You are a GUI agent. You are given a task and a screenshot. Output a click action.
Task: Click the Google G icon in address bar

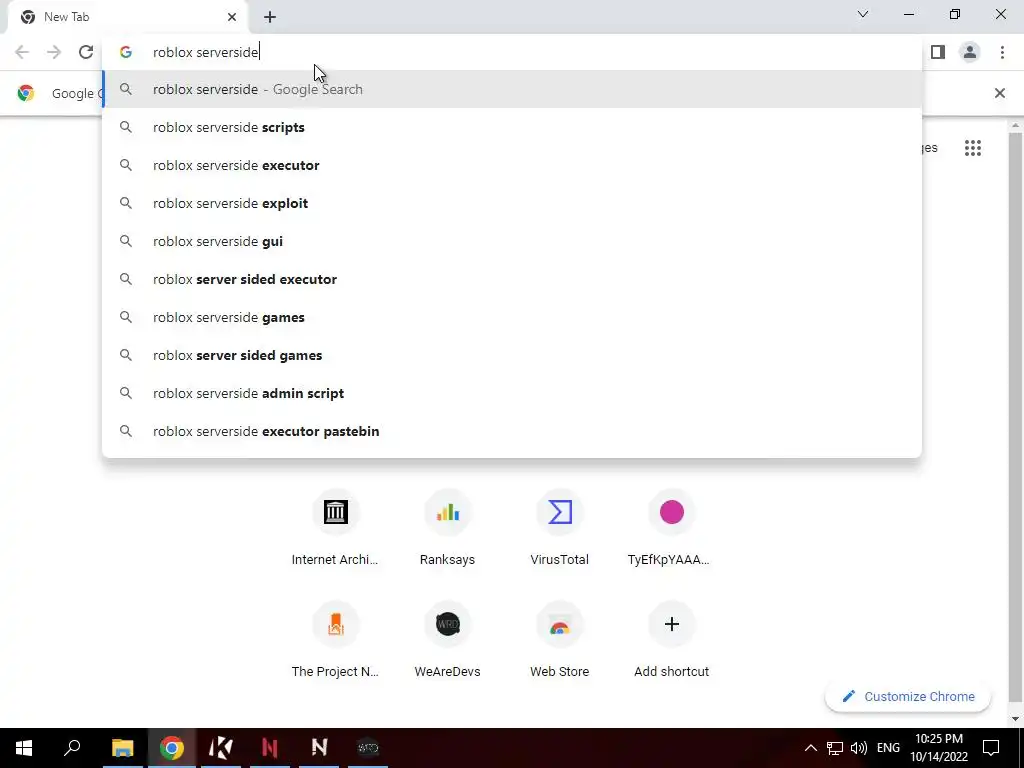pos(126,52)
